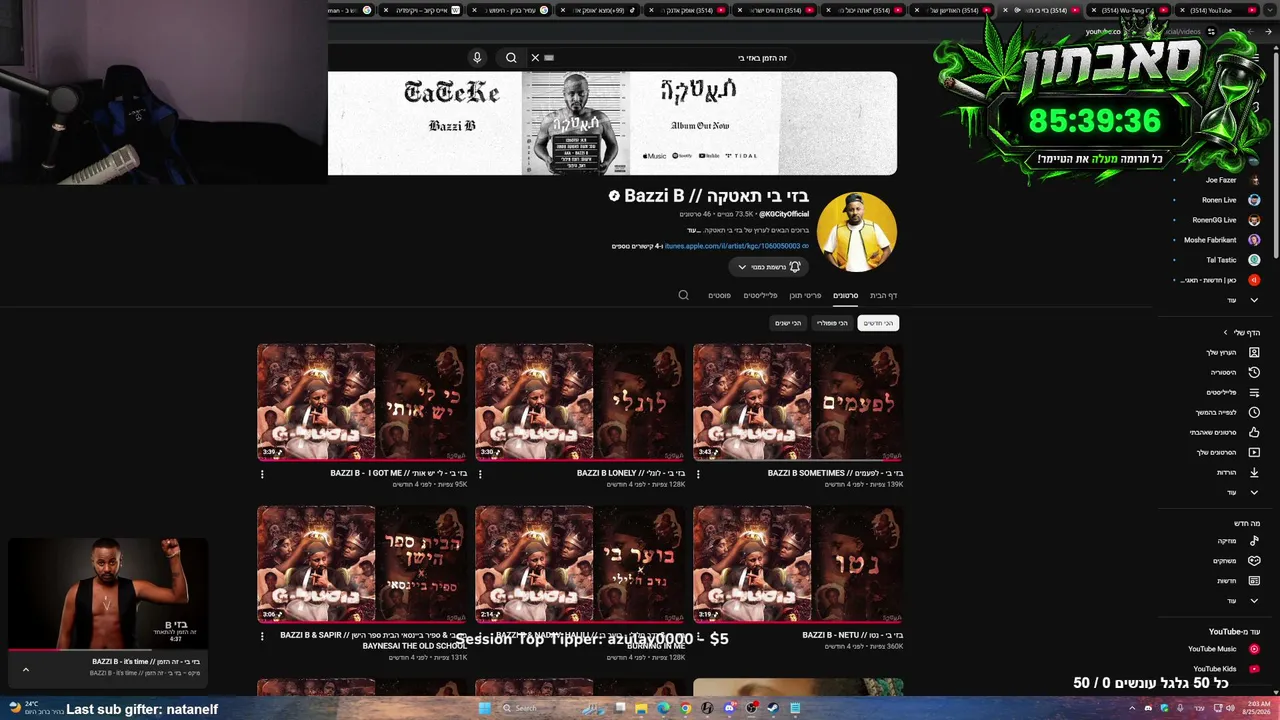The image size is (1280, 720).
Task: Open THE OLD SCHOOL video thumbnail
Action: click(x=362, y=564)
